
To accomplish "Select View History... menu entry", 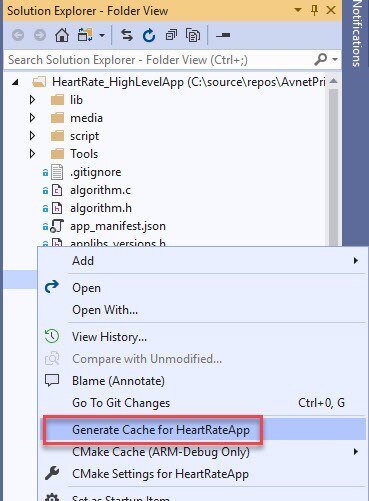I will (203, 337).
